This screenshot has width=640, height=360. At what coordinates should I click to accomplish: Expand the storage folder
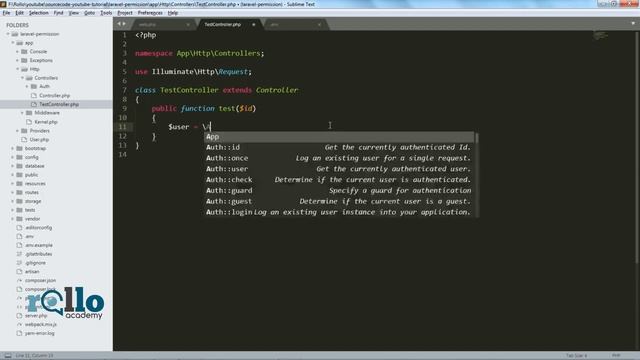[13, 201]
